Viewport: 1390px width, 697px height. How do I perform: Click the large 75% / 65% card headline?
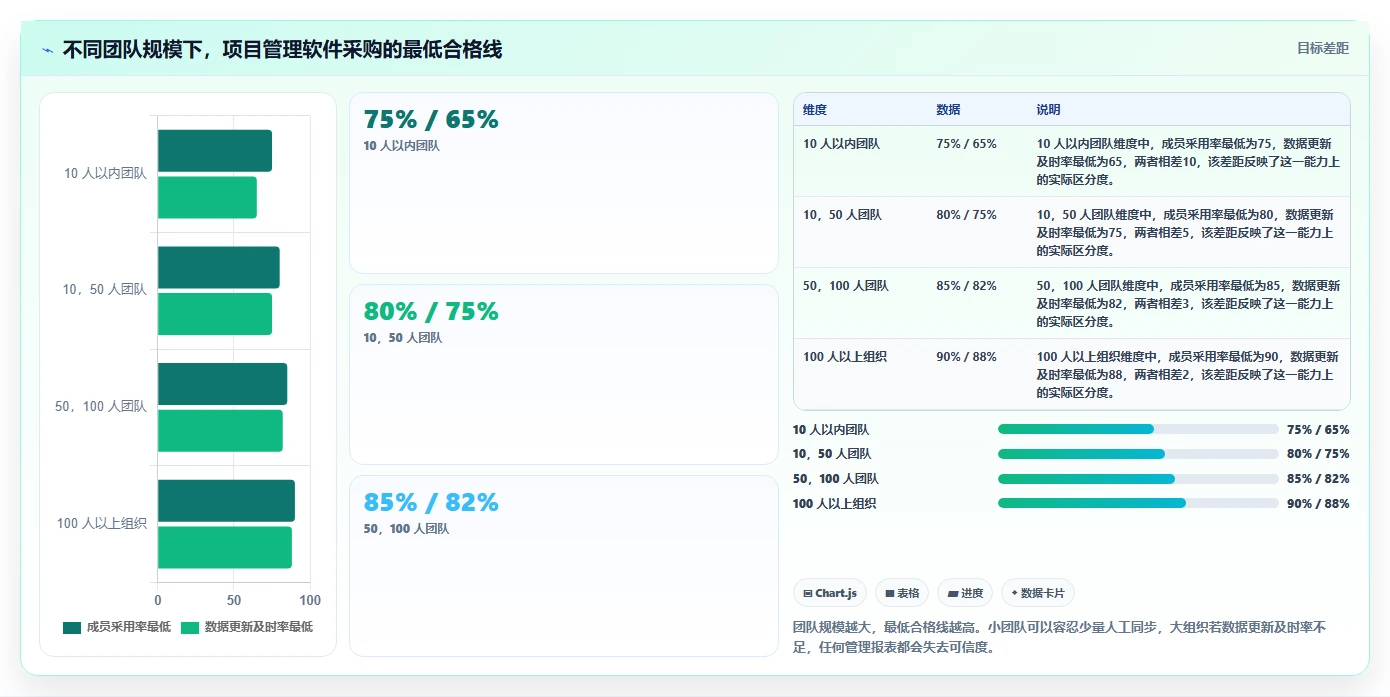tap(431, 120)
